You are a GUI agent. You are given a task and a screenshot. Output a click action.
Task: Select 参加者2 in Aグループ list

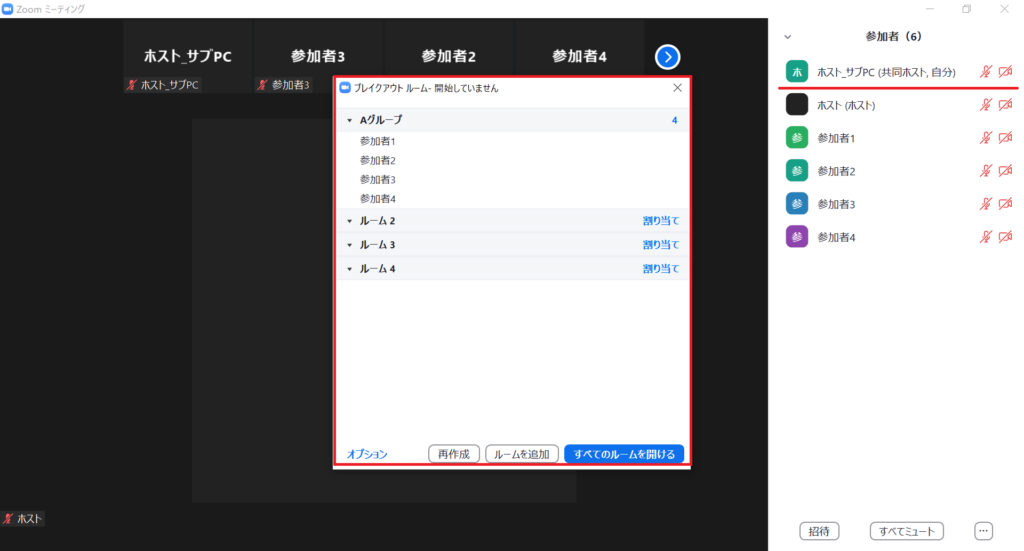click(378, 160)
